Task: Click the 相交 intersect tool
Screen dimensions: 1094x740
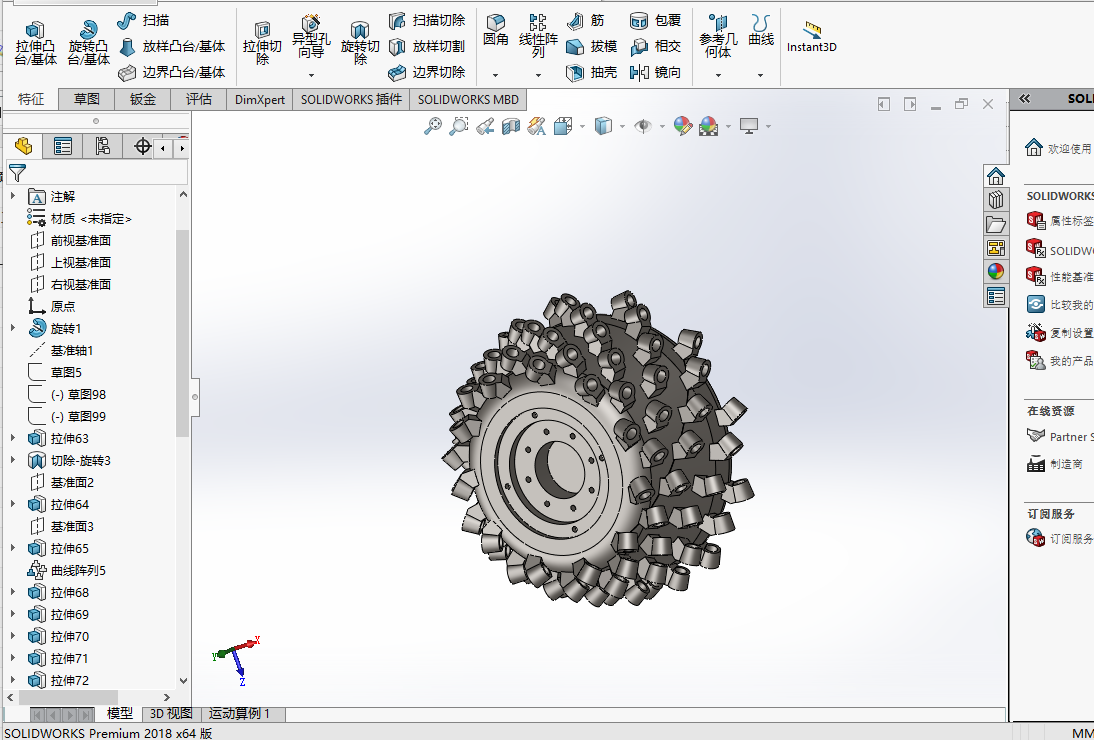Action: pos(655,46)
